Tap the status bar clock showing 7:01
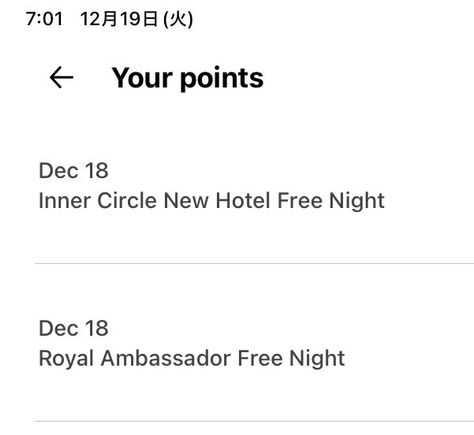Viewport: 474px width, 435px height. [x=44, y=19]
